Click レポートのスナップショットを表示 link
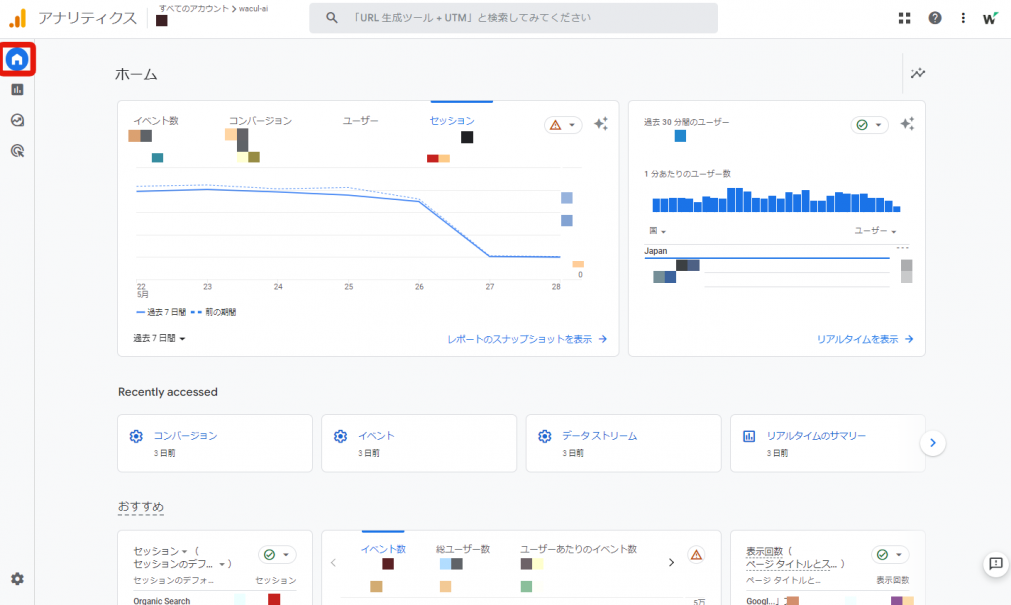This screenshot has width=1011, height=605. pos(527,339)
